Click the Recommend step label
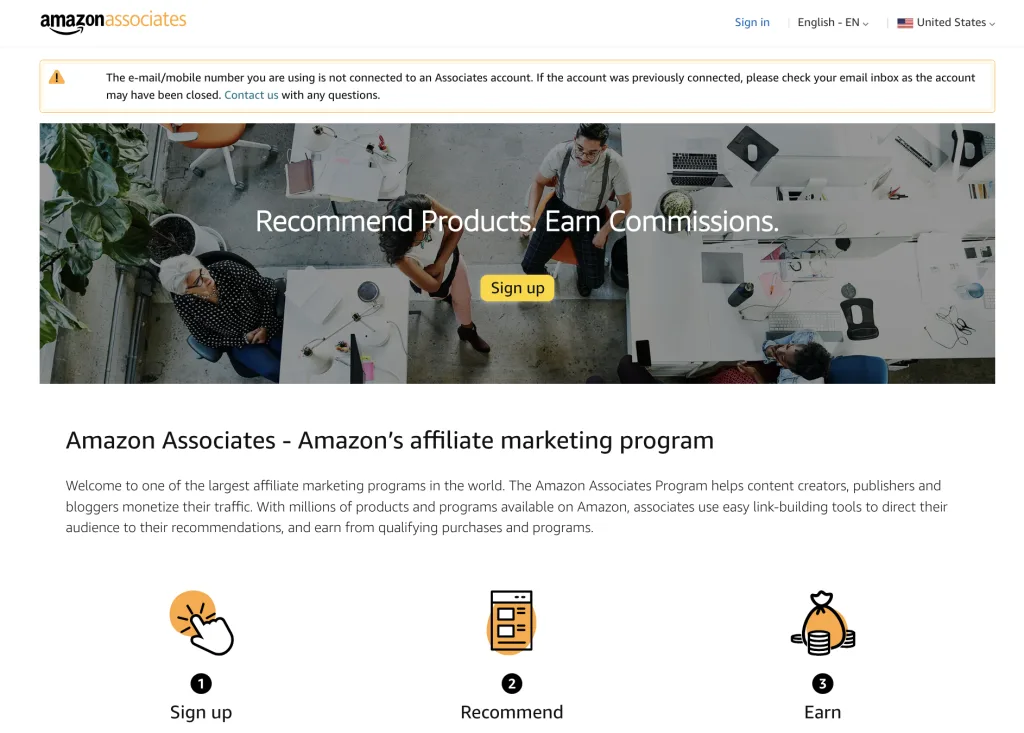 [512, 712]
